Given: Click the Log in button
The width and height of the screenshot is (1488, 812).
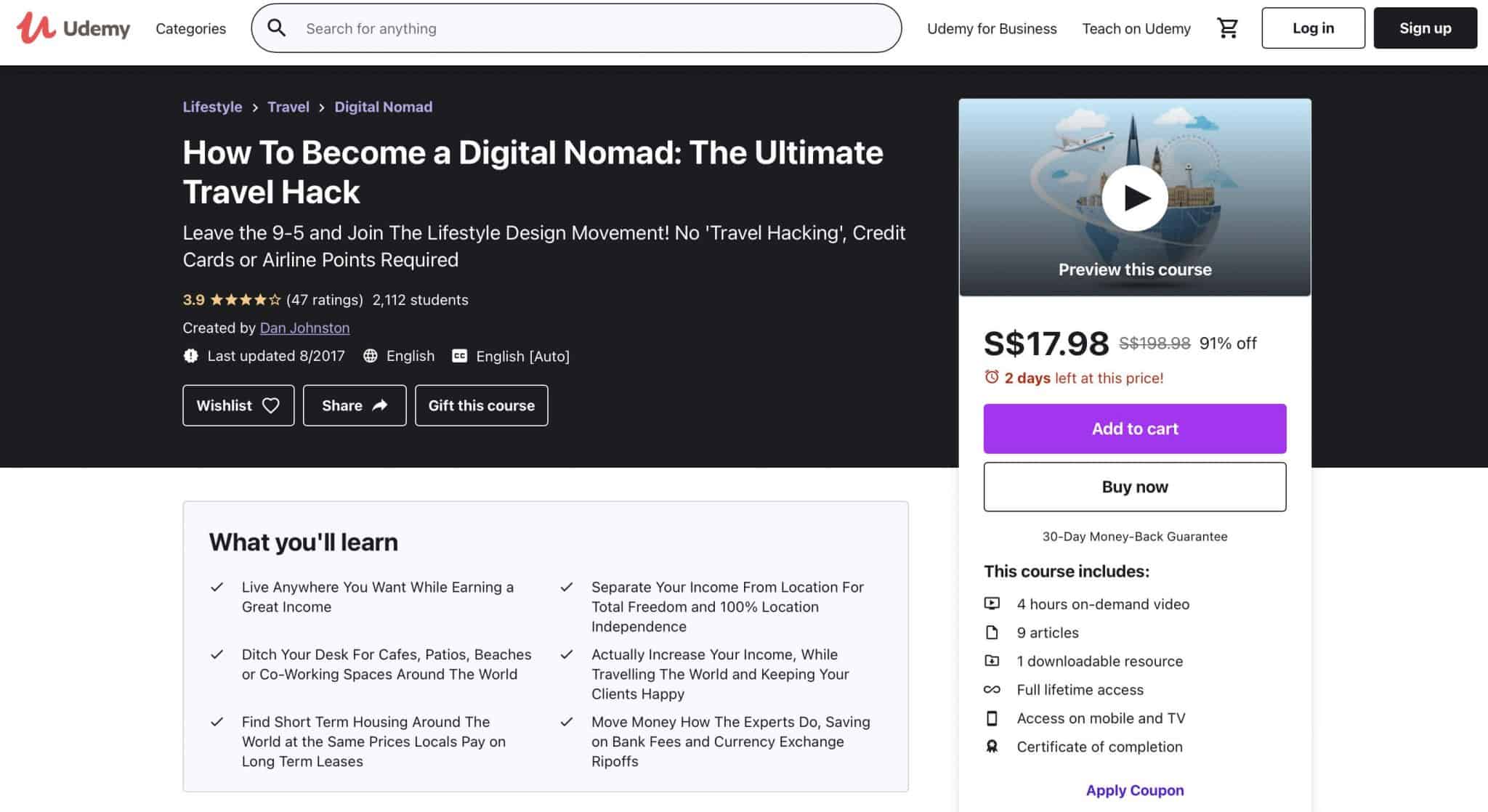Looking at the screenshot, I should (1313, 28).
